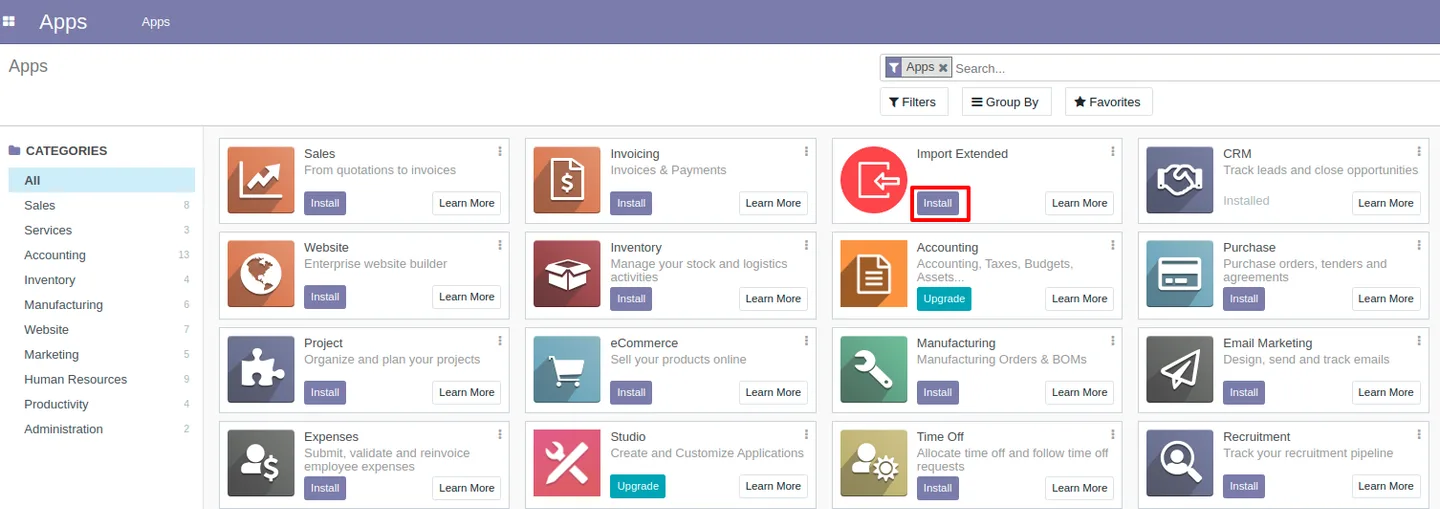
Task: Click Upgrade on the Accounting app
Action: point(944,299)
